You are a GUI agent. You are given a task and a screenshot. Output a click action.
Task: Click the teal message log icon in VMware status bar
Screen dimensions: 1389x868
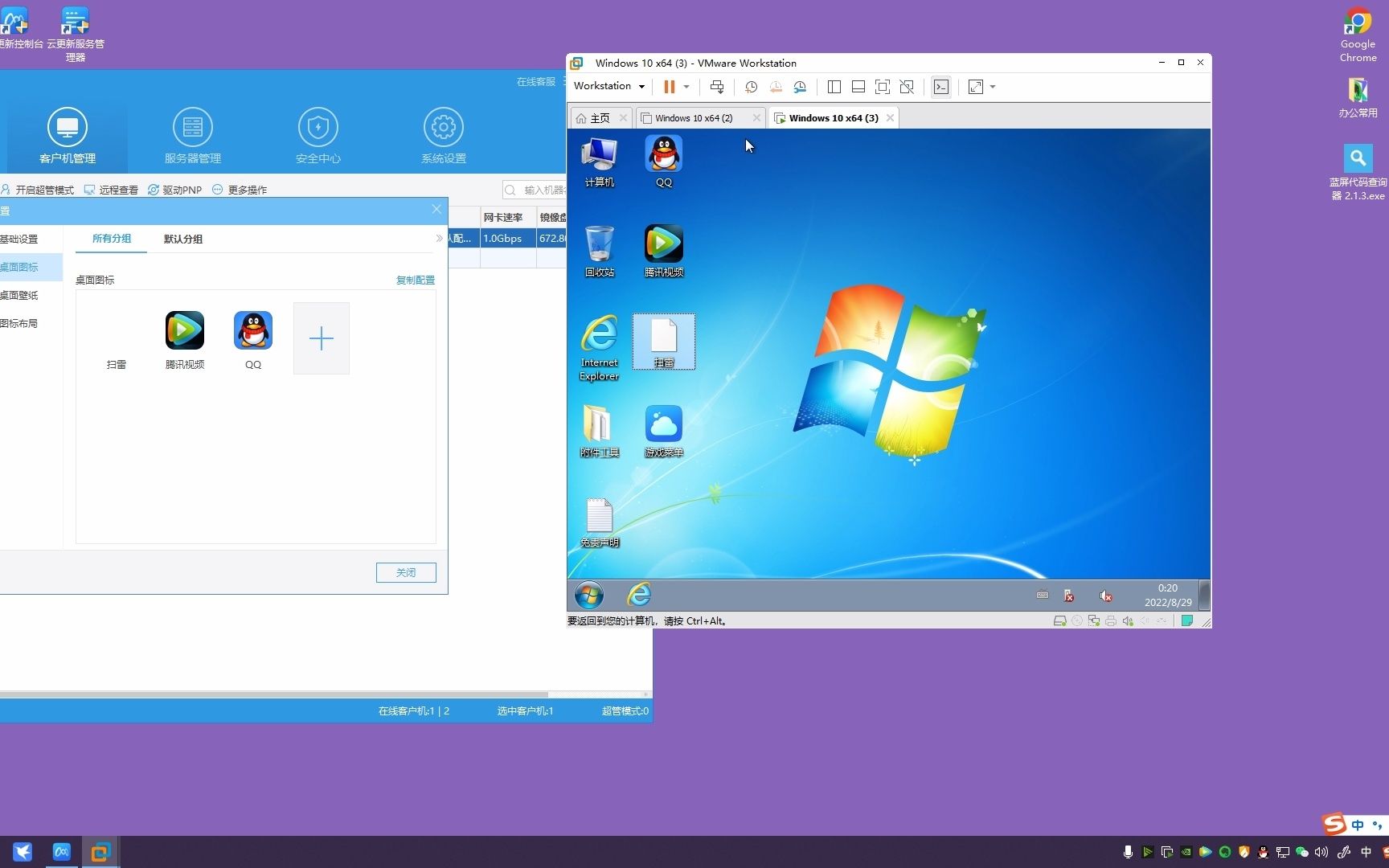click(x=1186, y=621)
